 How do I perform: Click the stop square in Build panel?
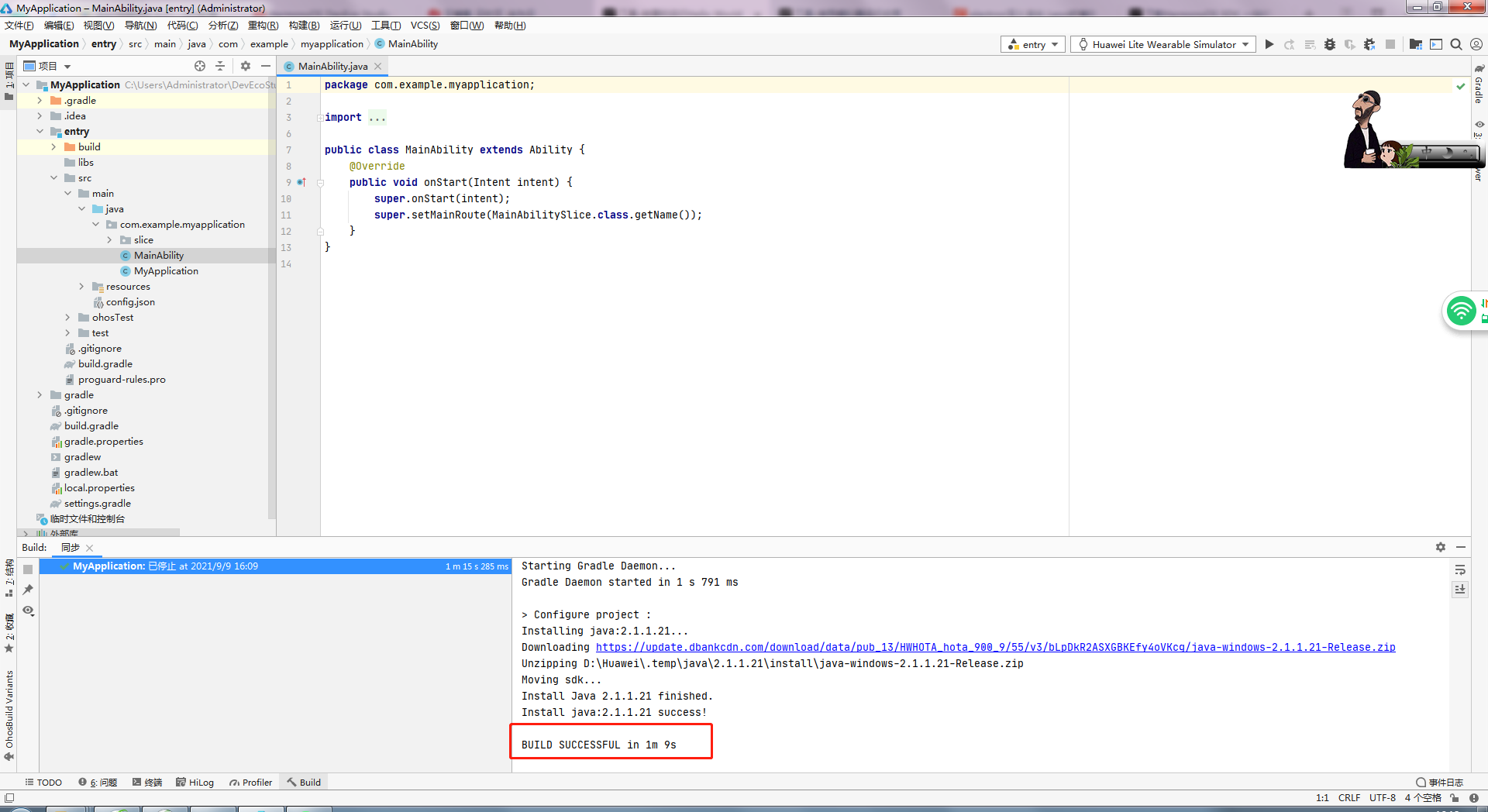[28, 569]
